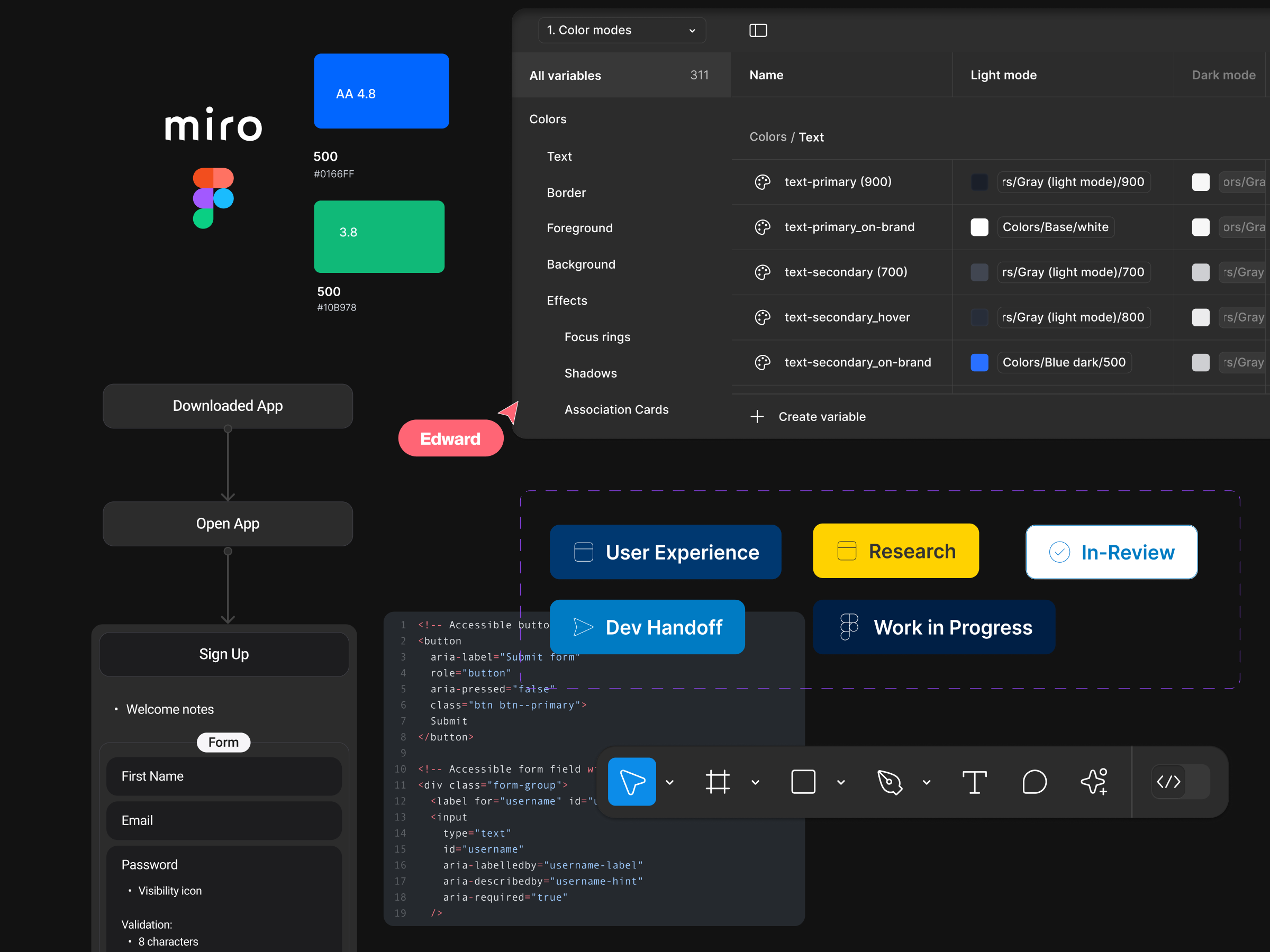Select the Move cursor tool

pyautogui.click(x=631, y=782)
